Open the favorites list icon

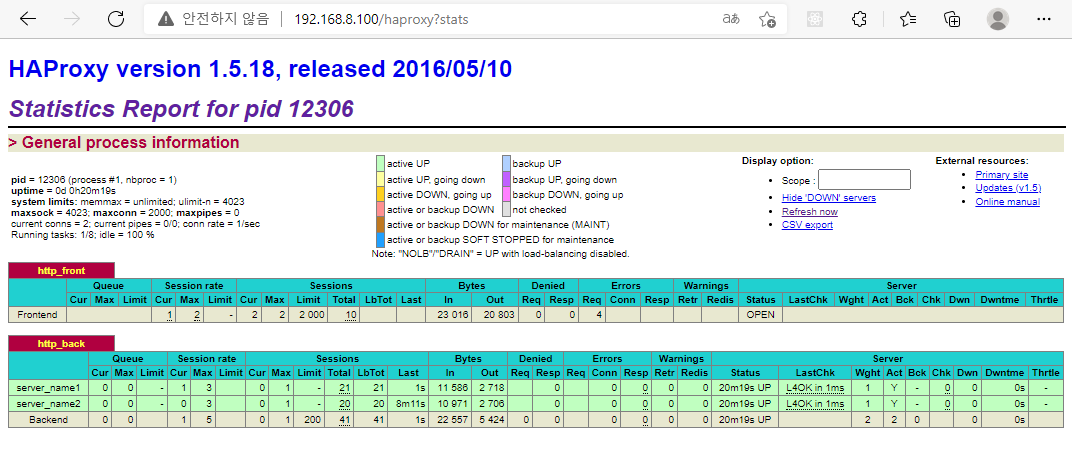click(907, 19)
